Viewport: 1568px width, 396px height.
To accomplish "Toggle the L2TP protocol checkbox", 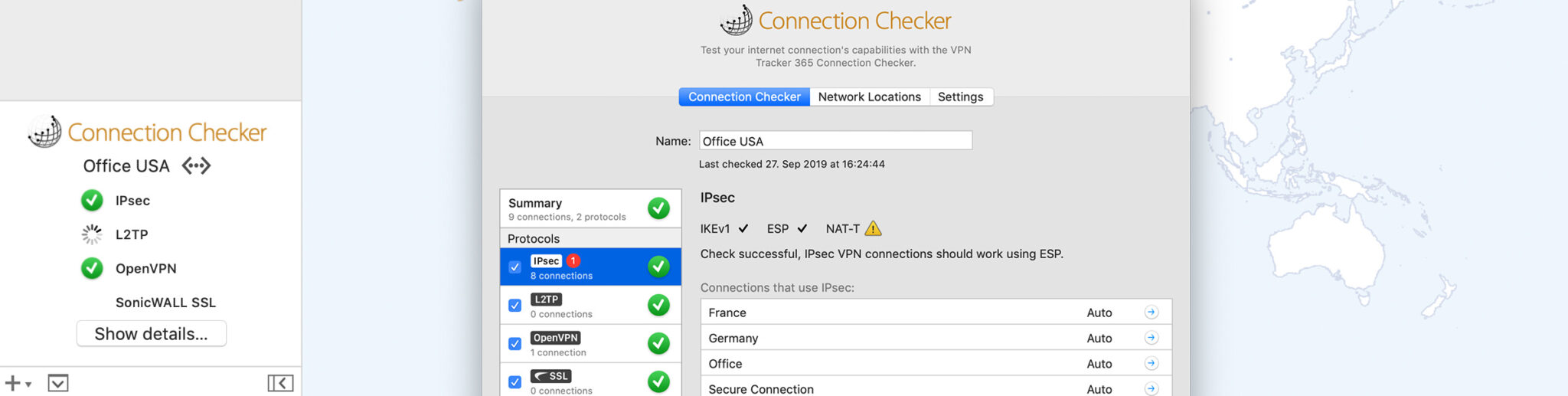I will [x=515, y=306].
